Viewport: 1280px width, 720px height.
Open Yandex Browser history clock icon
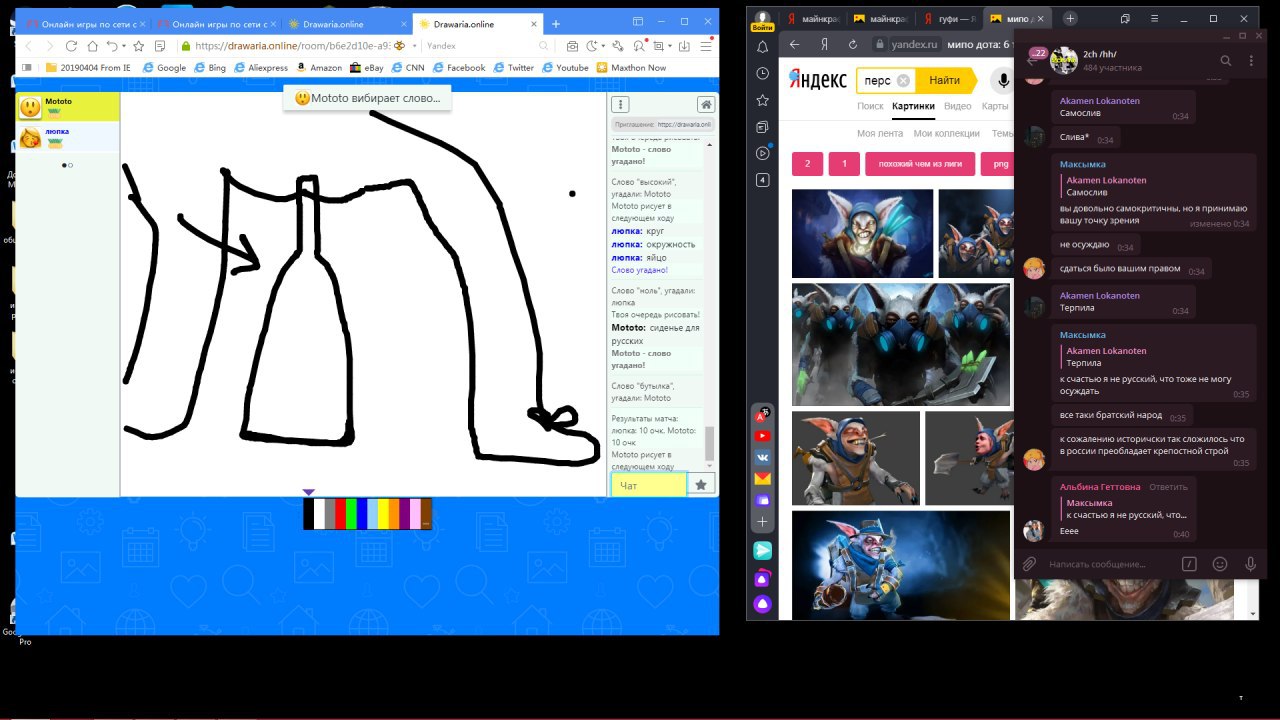(762, 74)
